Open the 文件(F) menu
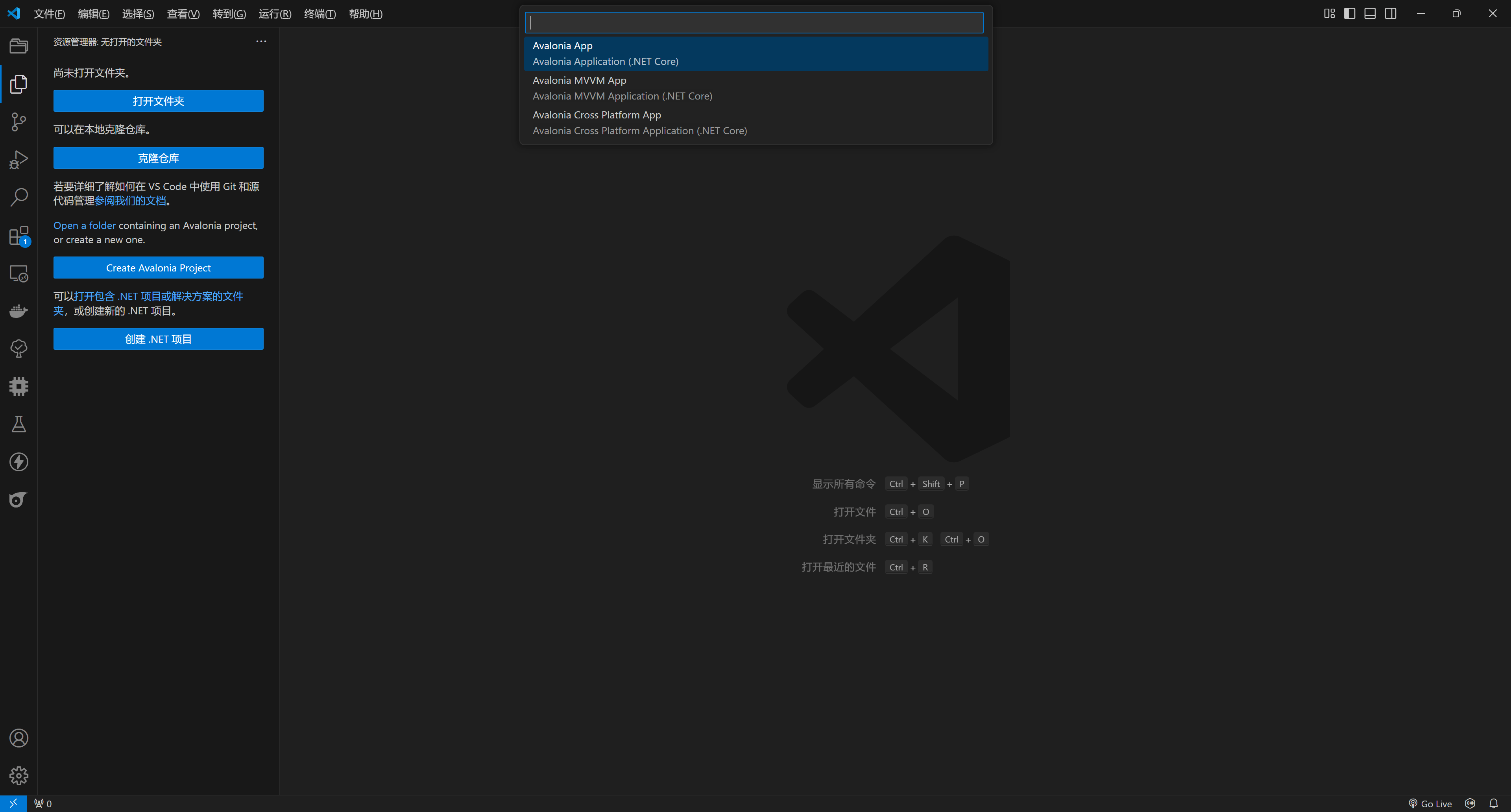The image size is (1511, 812). [x=49, y=13]
